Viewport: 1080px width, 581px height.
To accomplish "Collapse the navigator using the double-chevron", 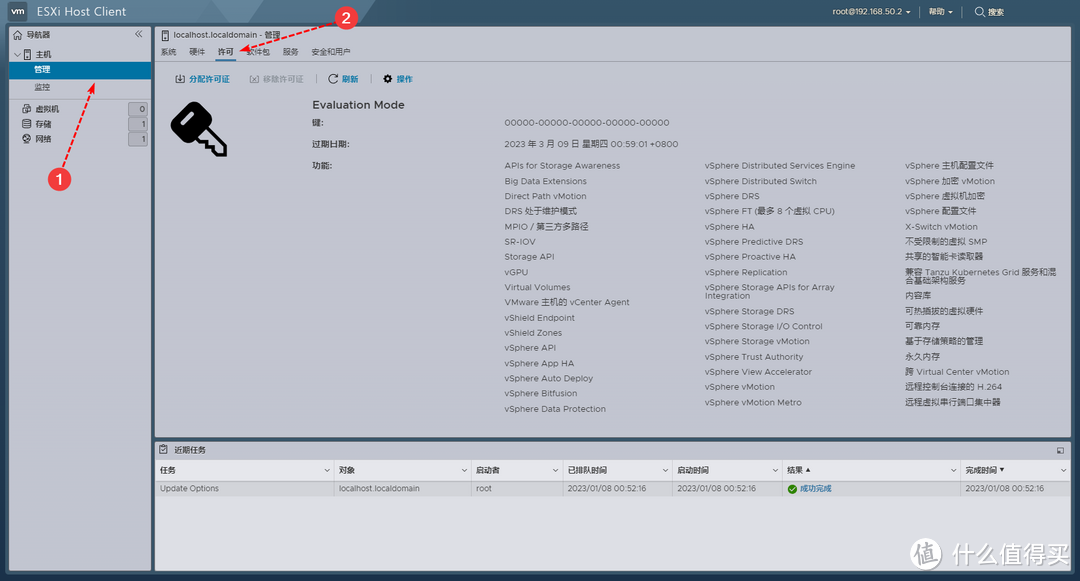I will pos(138,32).
